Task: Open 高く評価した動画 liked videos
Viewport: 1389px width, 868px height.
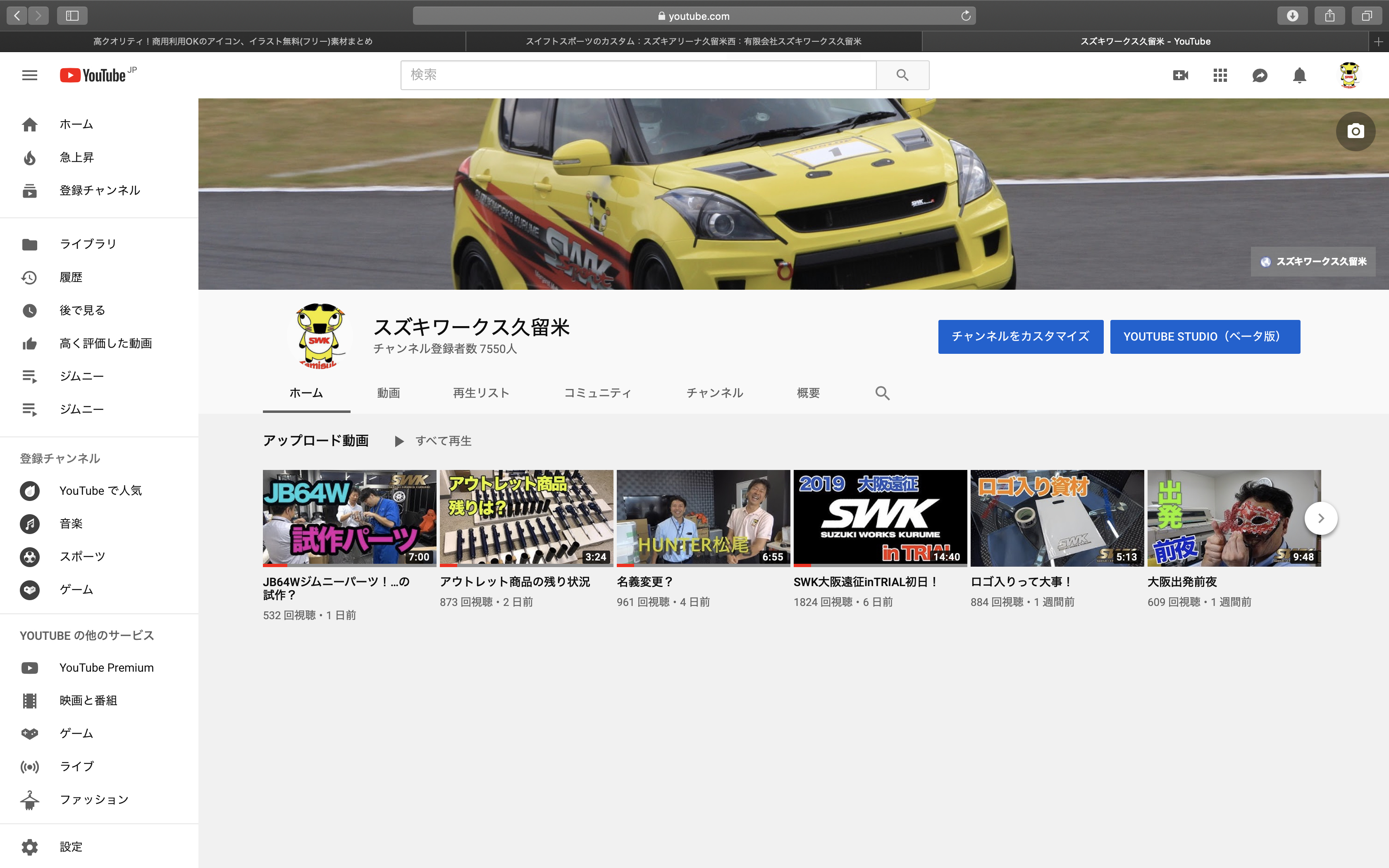Action: pyautogui.click(x=99, y=343)
